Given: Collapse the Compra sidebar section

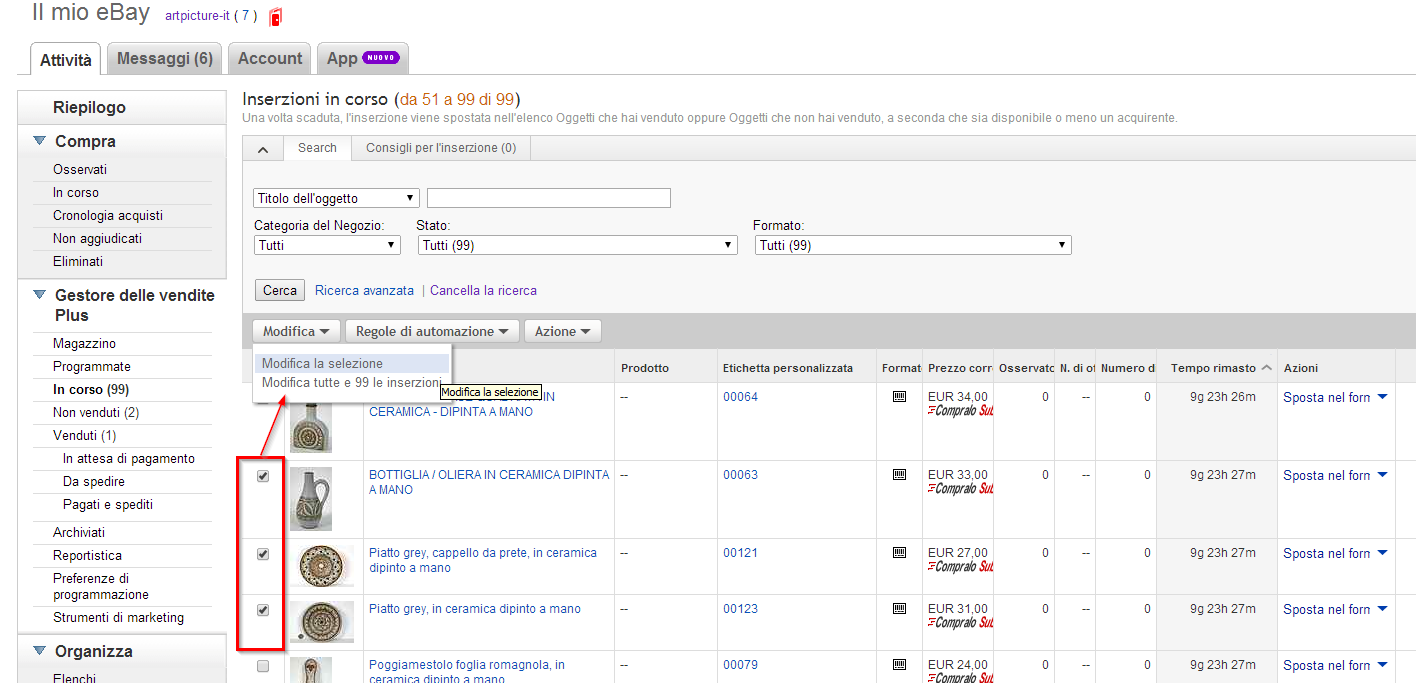Looking at the screenshot, I should tap(40, 141).
